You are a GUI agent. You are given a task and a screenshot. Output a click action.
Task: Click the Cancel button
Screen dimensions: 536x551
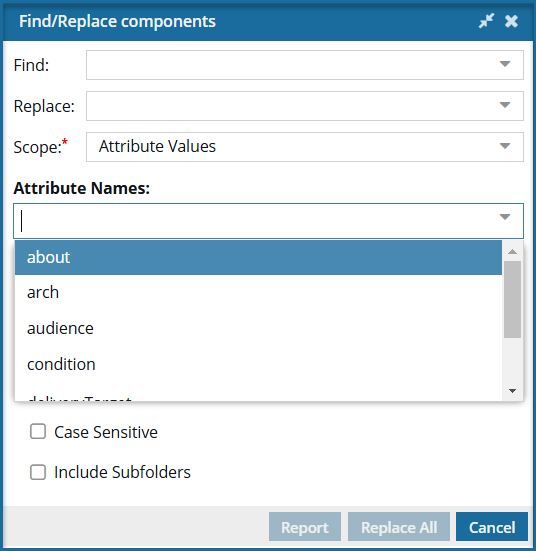coord(492,527)
